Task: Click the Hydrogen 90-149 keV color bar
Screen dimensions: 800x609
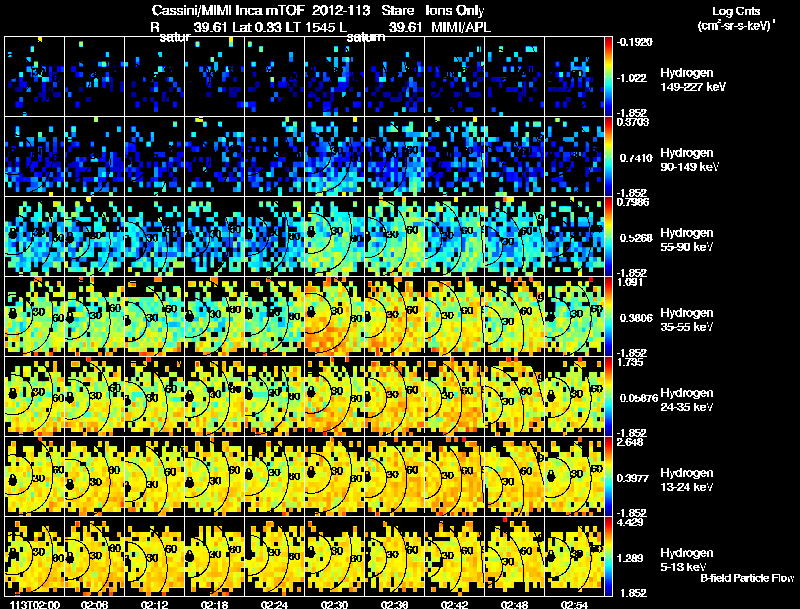Action: tap(608, 157)
